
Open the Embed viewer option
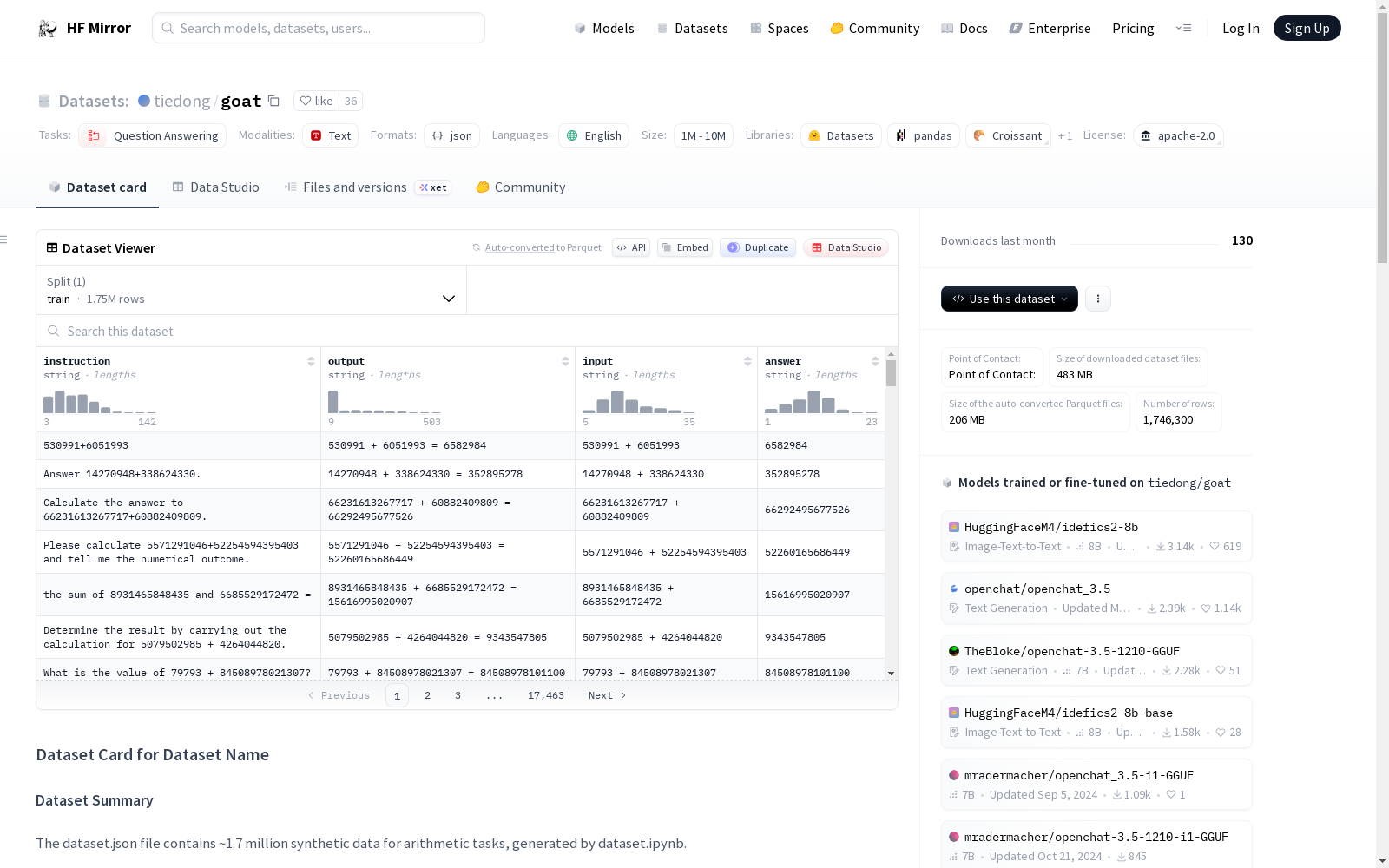pos(684,247)
